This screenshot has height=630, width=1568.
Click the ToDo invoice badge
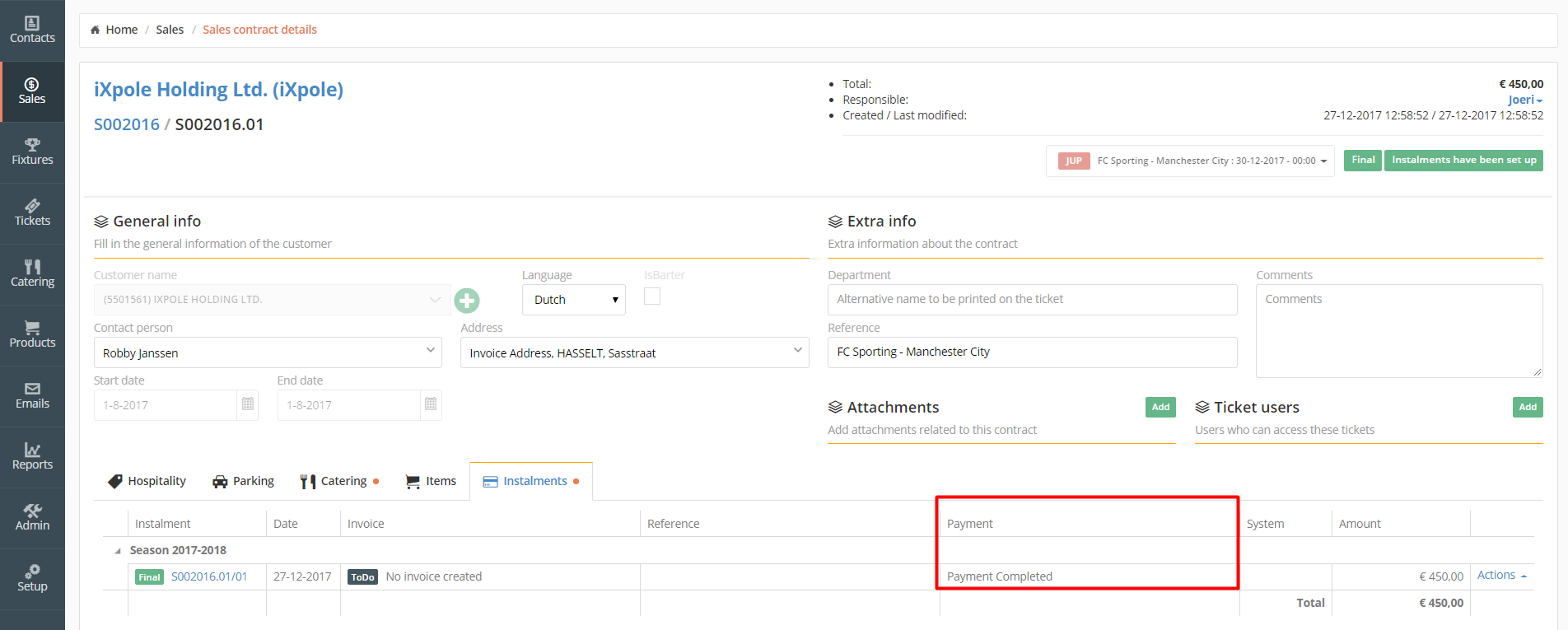click(x=363, y=577)
